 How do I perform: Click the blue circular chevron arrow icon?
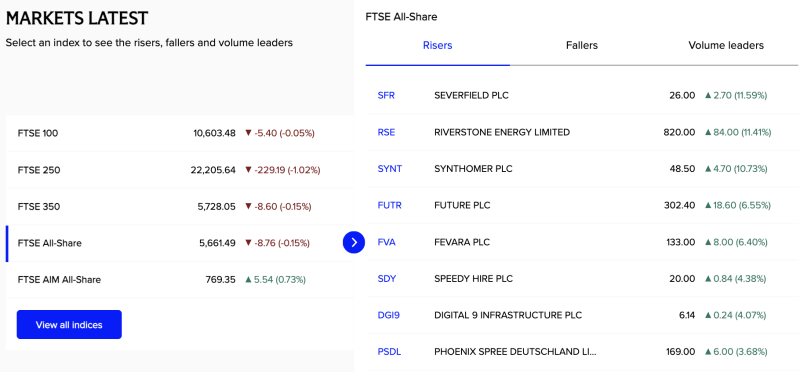pyautogui.click(x=354, y=242)
